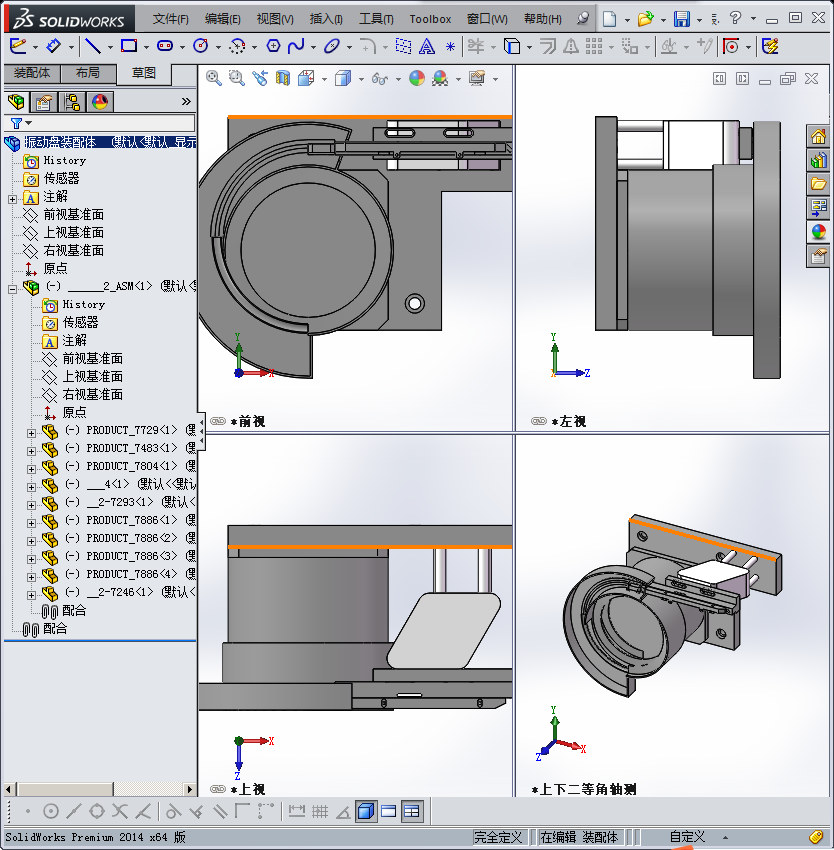Viewport: 834px width, 850px height.
Task: Click the toolbar expand chevron button
Action: click(185, 101)
